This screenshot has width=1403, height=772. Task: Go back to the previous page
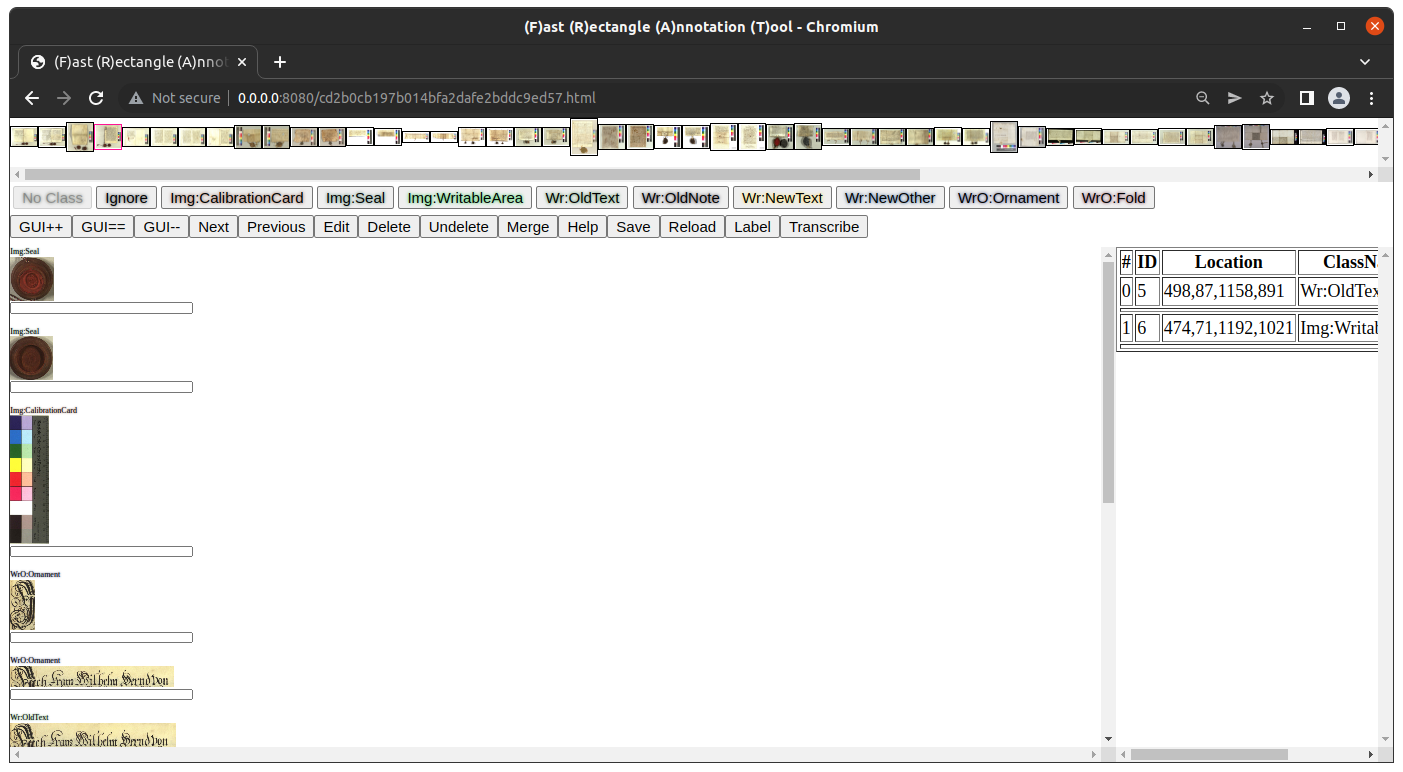(x=32, y=98)
